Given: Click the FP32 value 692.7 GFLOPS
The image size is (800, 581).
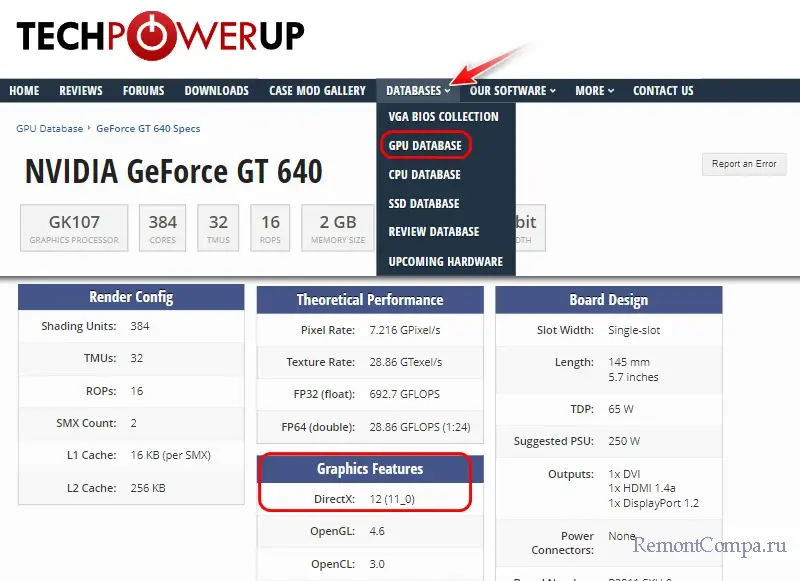Looking at the screenshot, I should click(405, 394).
